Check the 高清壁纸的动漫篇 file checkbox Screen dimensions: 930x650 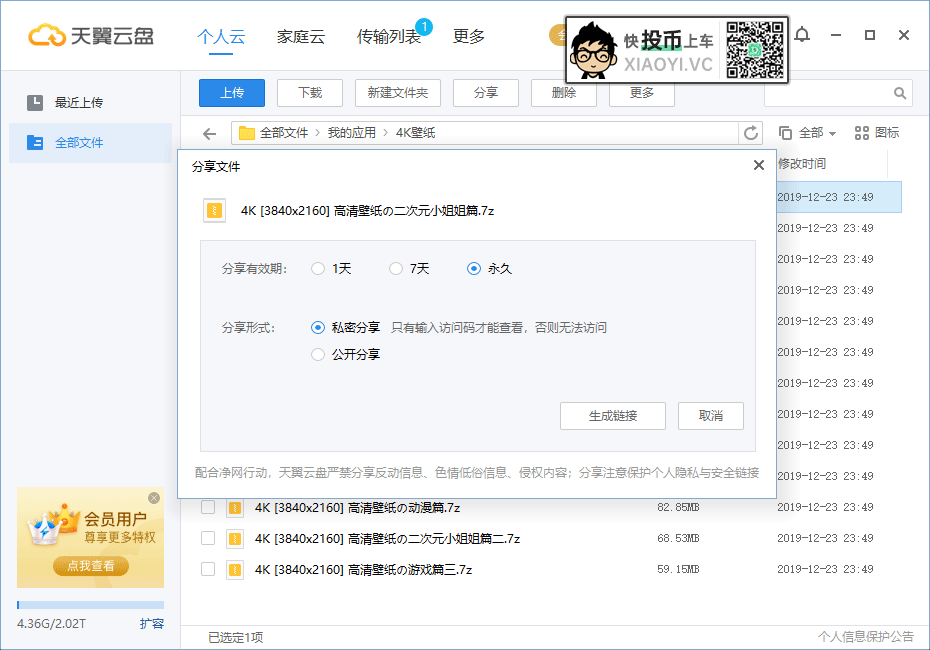coord(207,507)
